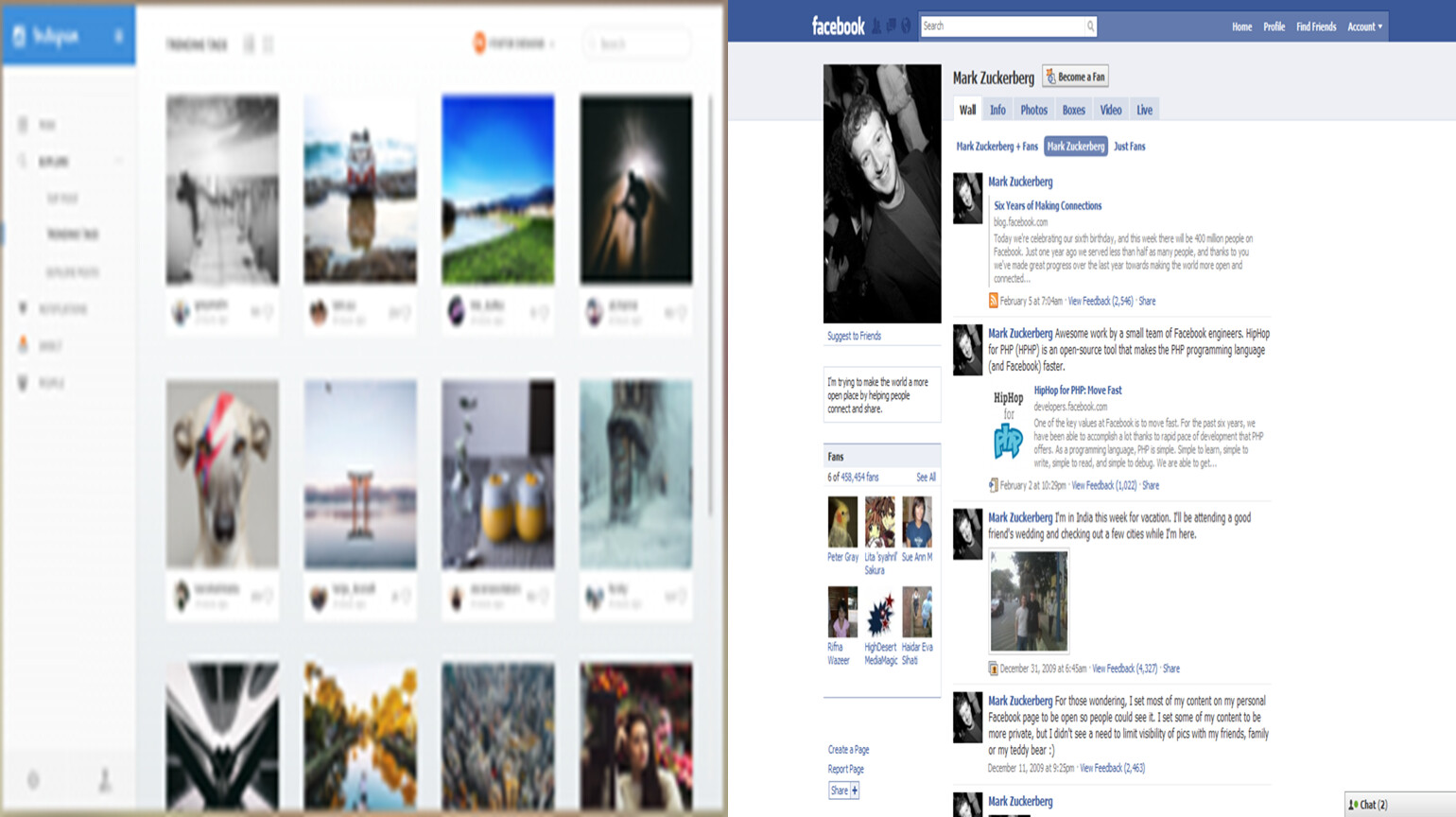Open the Wall tab

click(x=967, y=110)
